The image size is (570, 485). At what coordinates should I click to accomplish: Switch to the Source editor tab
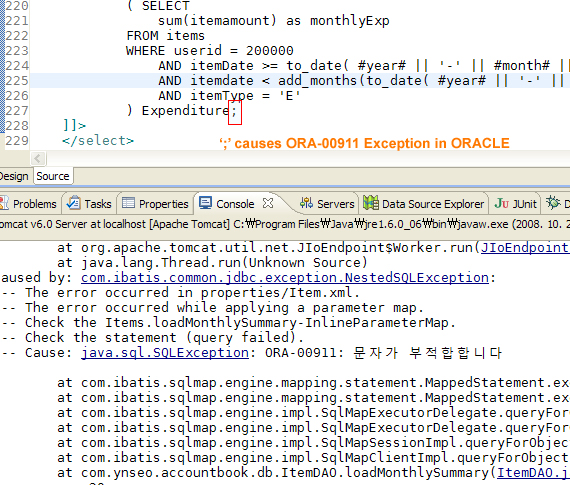[53, 176]
